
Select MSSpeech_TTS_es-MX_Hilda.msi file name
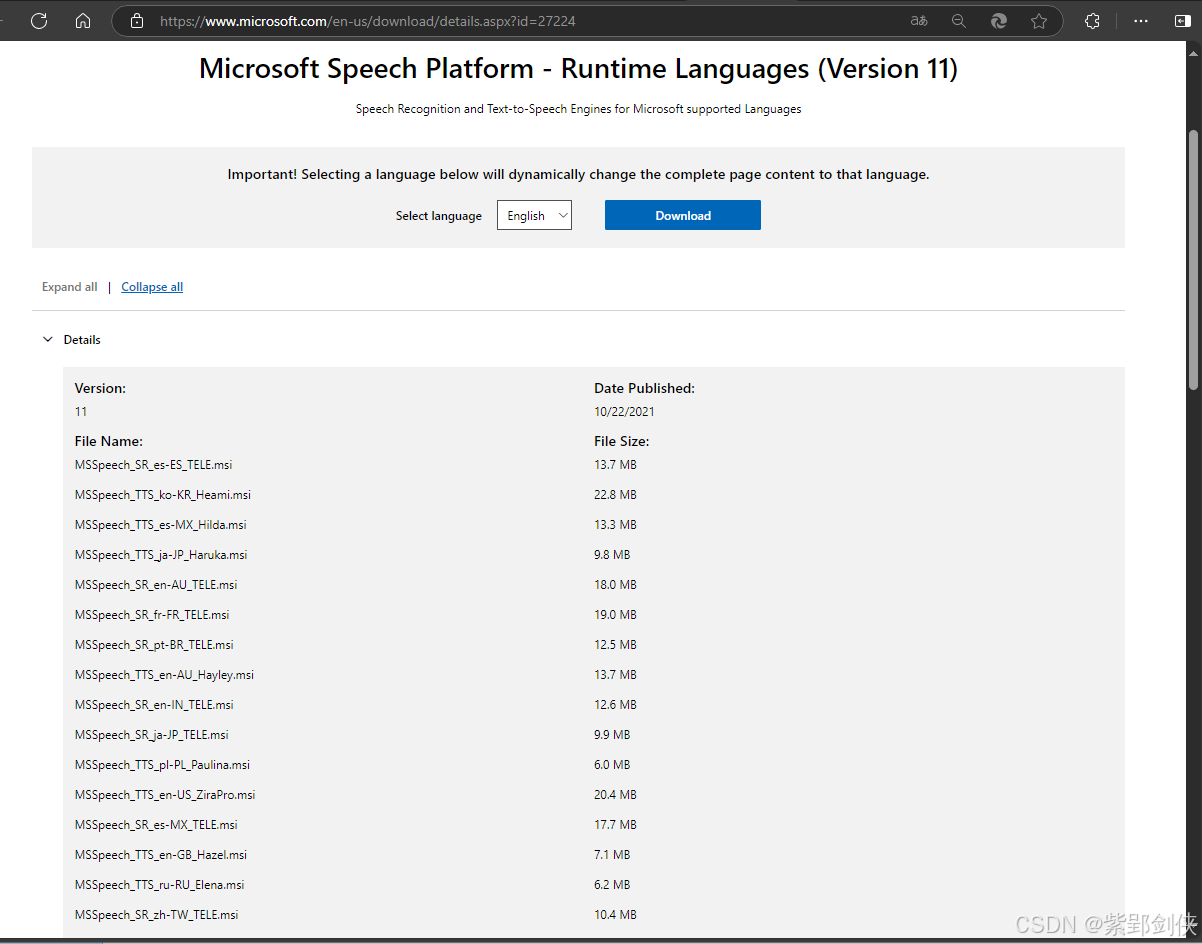tap(160, 525)
